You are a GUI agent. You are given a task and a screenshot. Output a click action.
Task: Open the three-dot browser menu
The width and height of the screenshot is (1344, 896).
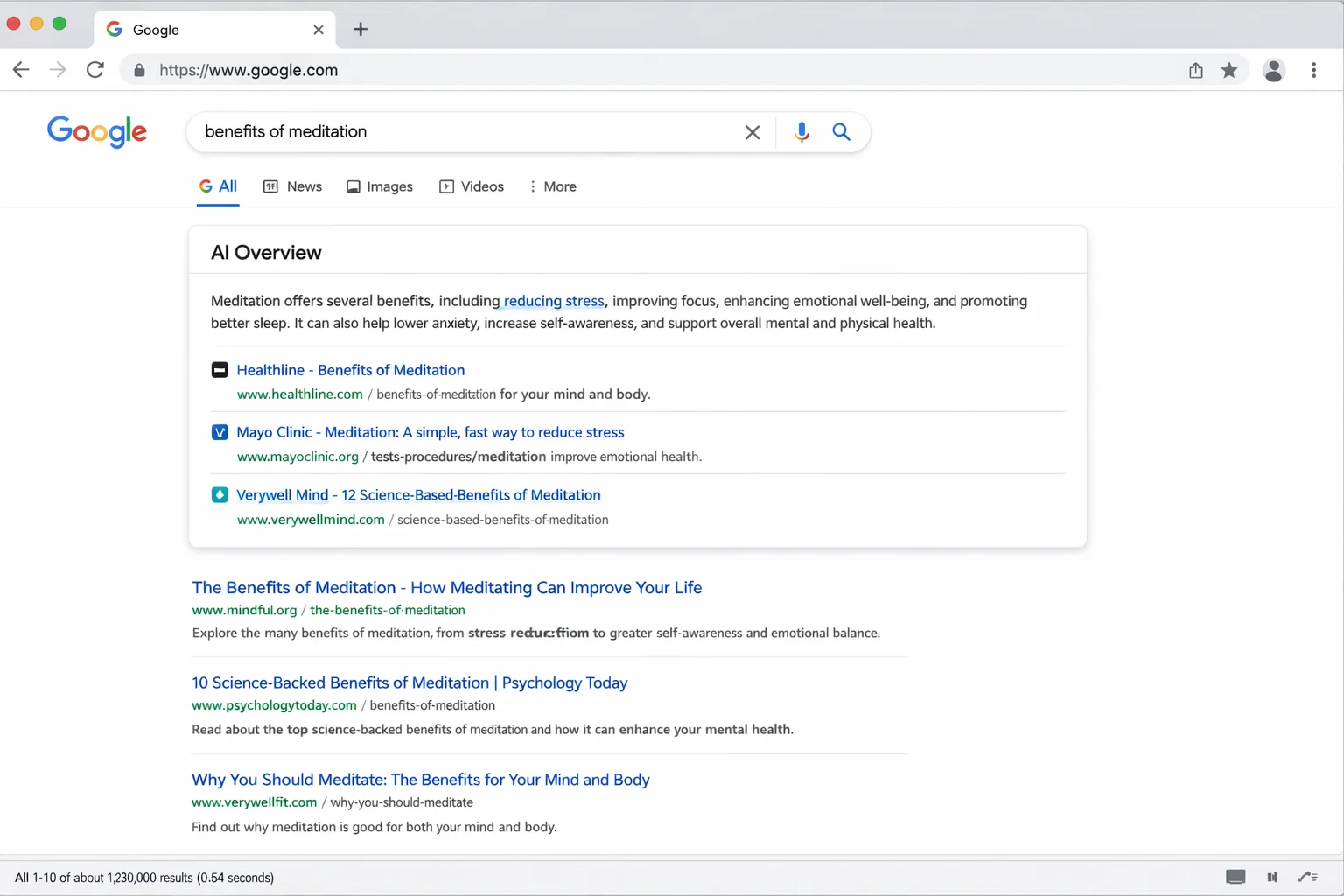tap(1313, 70)
